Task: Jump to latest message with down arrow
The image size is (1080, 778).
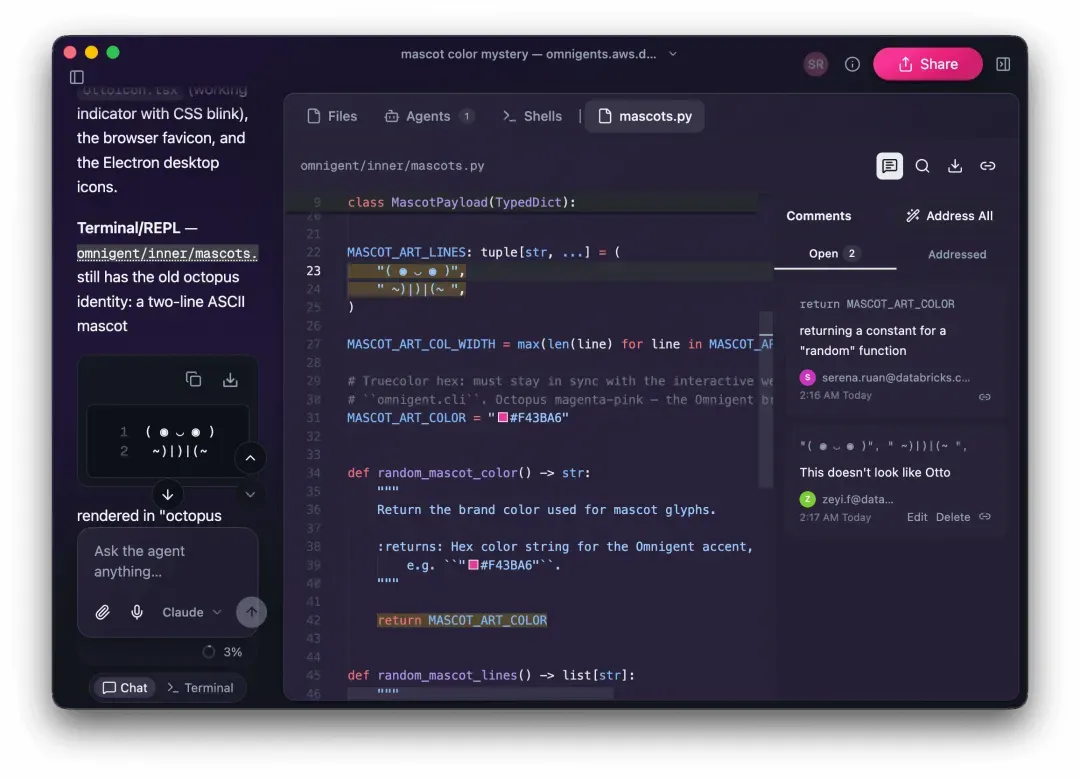Action: point(167,494)
